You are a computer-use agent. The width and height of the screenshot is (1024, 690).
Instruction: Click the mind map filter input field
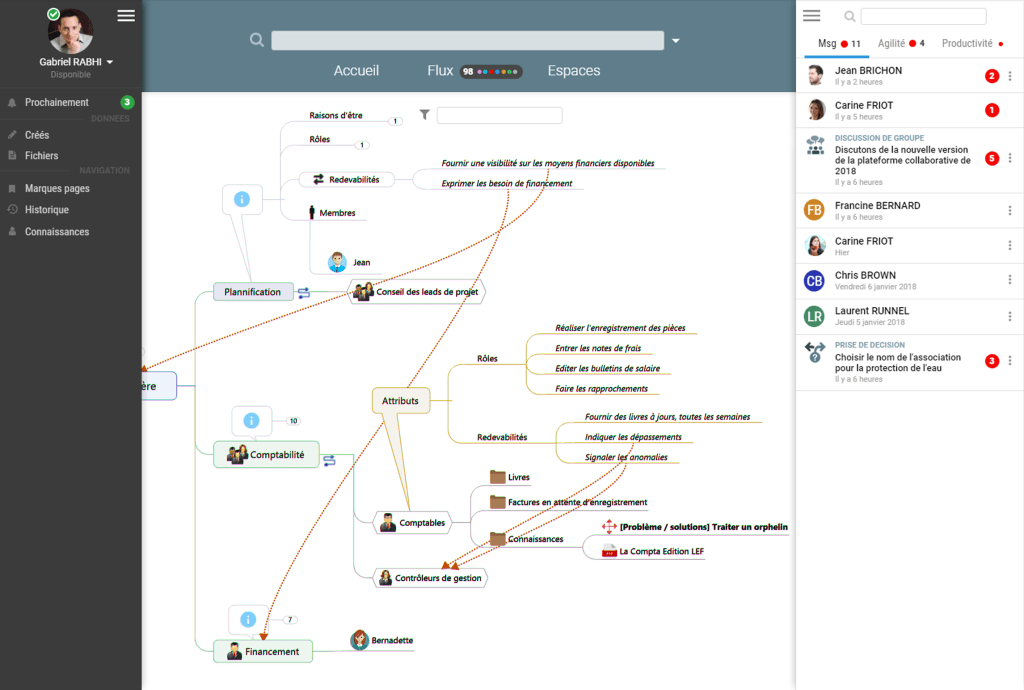499,116
